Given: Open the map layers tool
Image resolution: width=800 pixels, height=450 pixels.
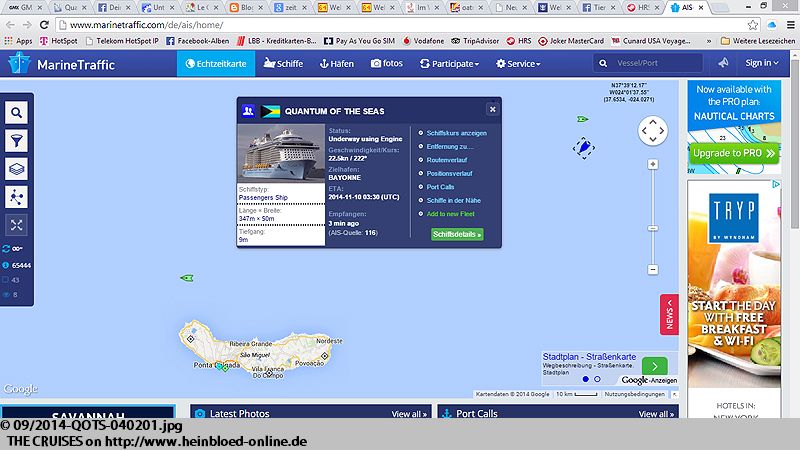Looking at the screenshot, I should click(x=16, y=169).
